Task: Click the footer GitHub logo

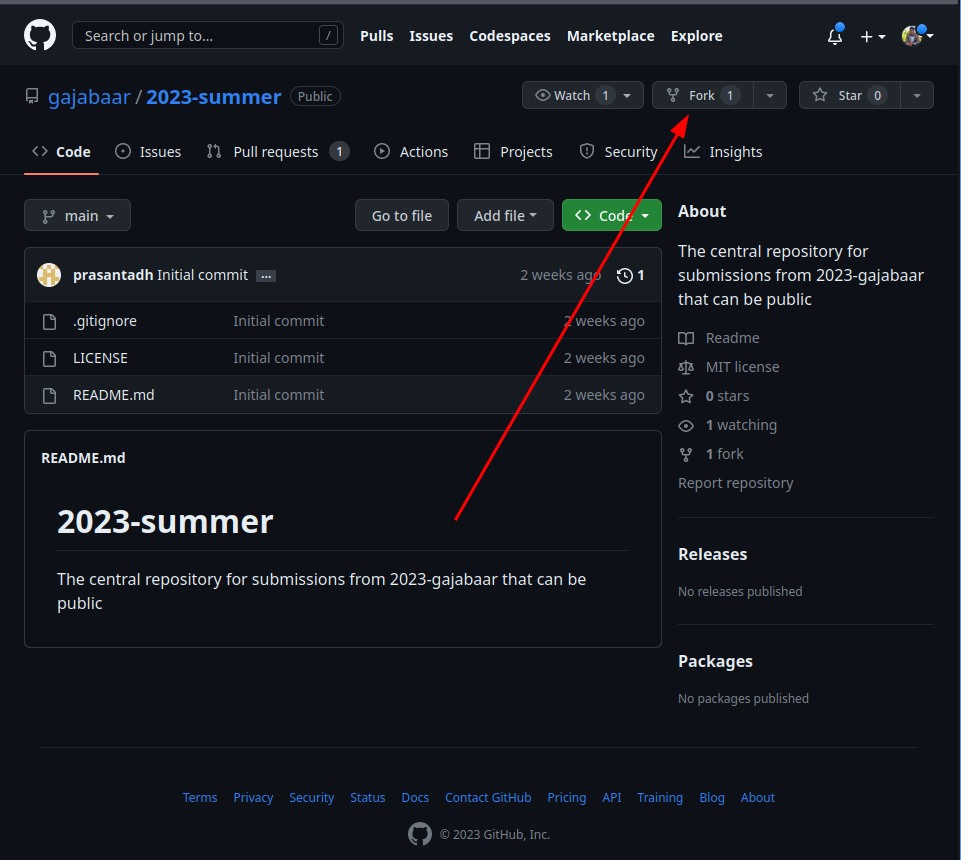Action: pos(420,834)
